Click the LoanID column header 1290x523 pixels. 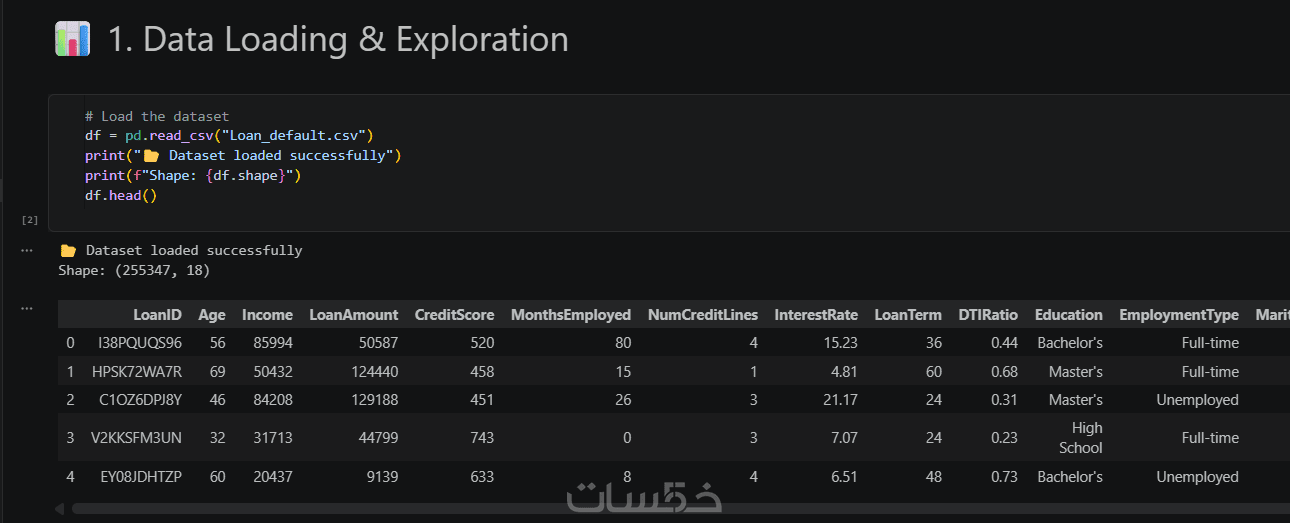tap(157, 315)
